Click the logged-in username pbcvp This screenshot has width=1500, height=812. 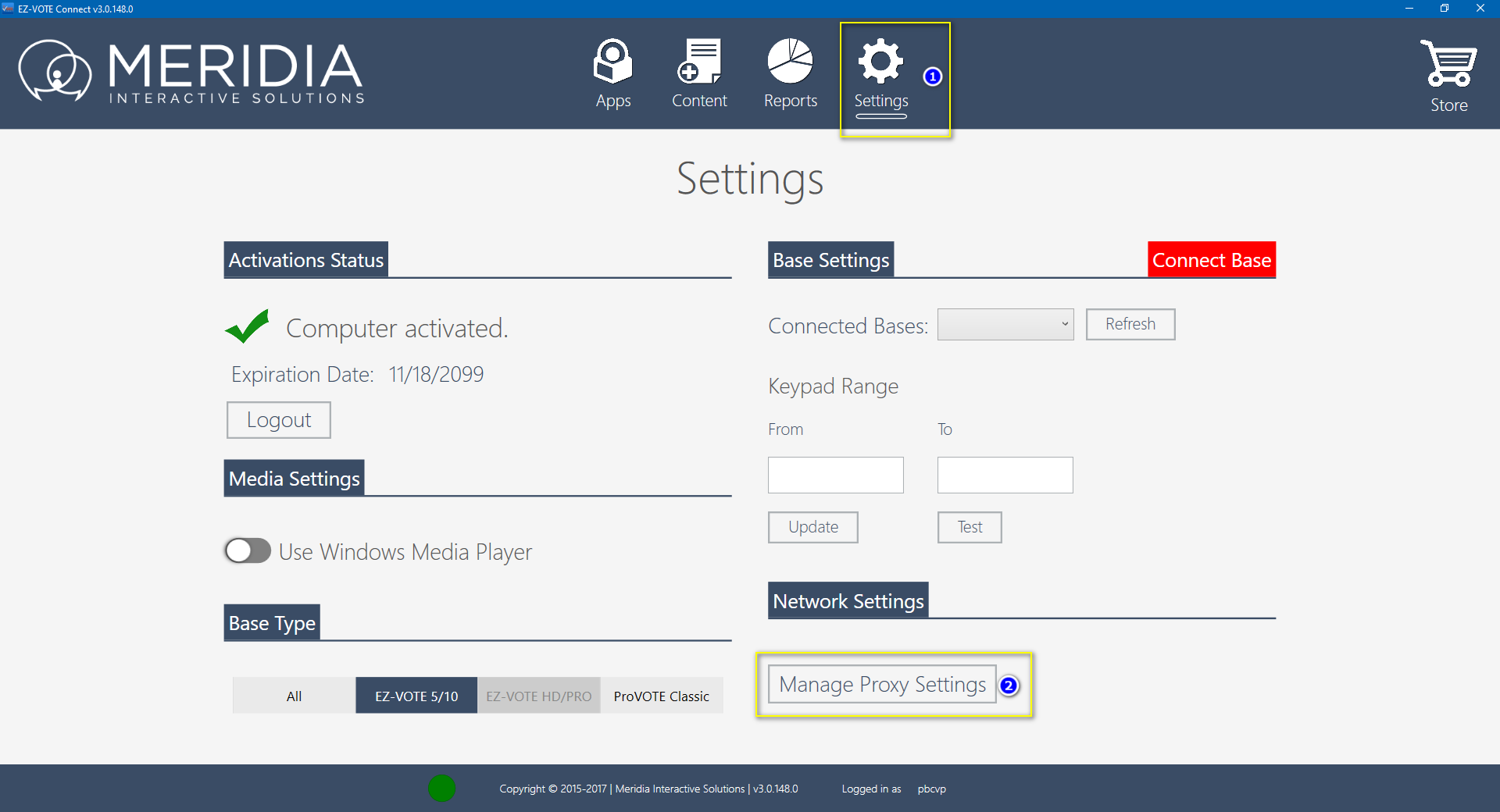[x=932, y=789]
